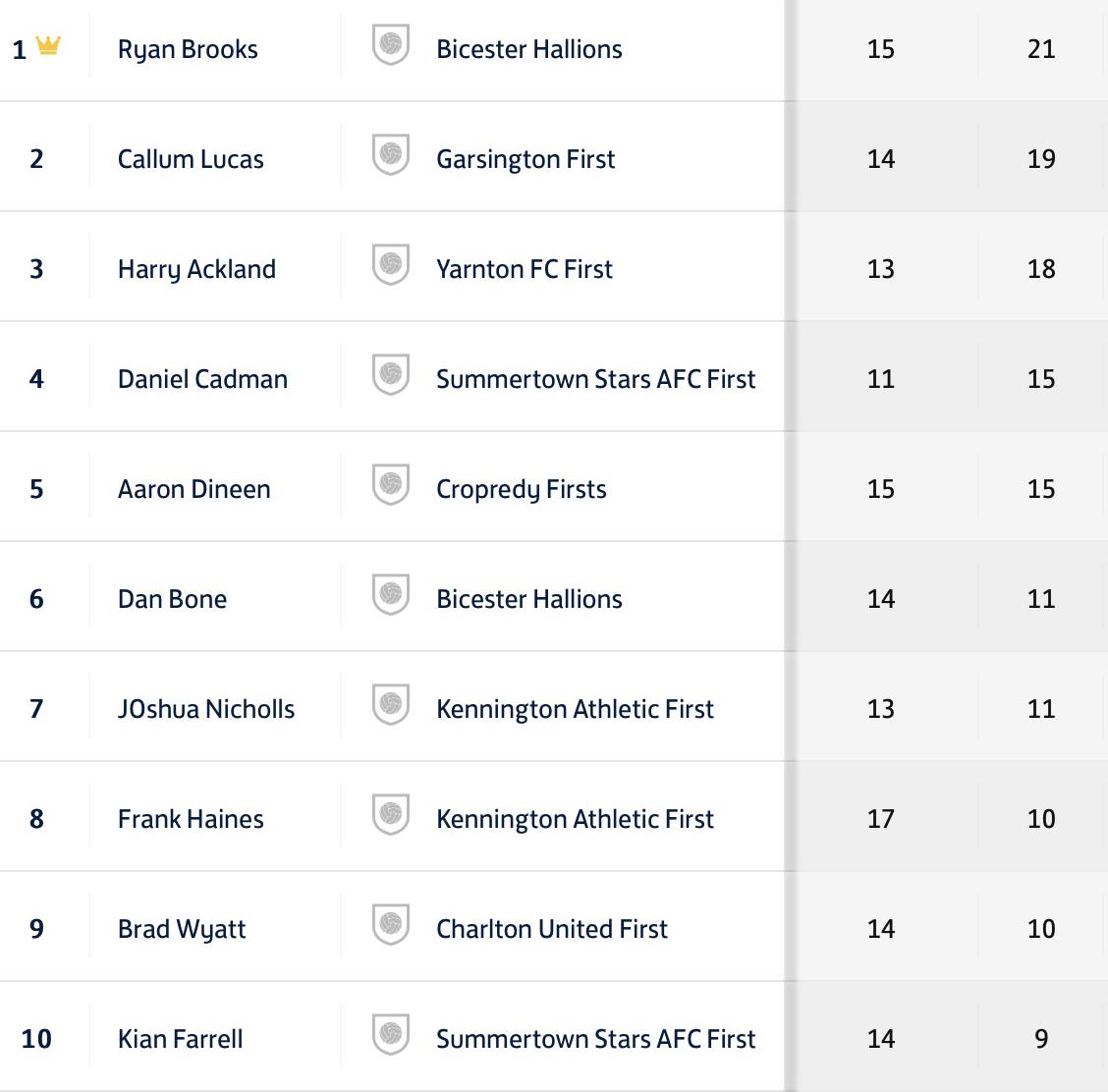Viewport: 1108px width, 1092px height.
Task: Click the Garsington First club badge icon
Action: click(x=391, y=156)
